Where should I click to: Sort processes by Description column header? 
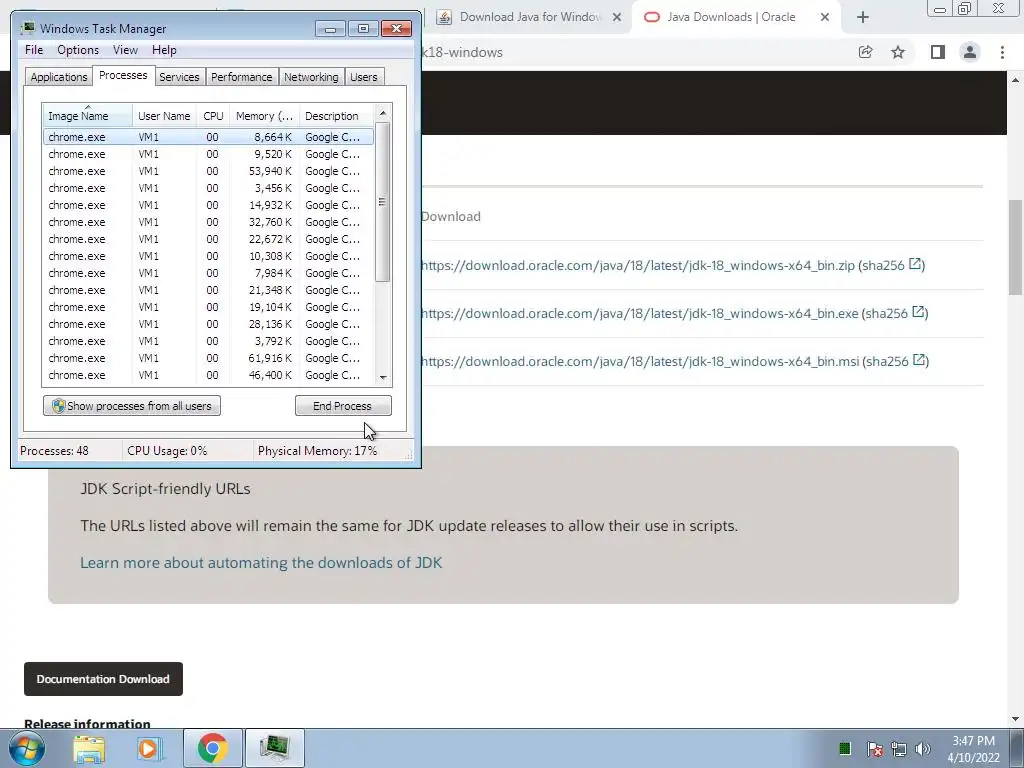(x=336, y=116)
